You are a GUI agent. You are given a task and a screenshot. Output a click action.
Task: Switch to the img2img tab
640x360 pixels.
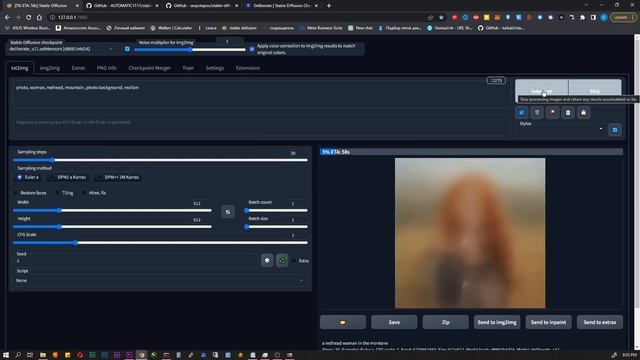point(50,68)
